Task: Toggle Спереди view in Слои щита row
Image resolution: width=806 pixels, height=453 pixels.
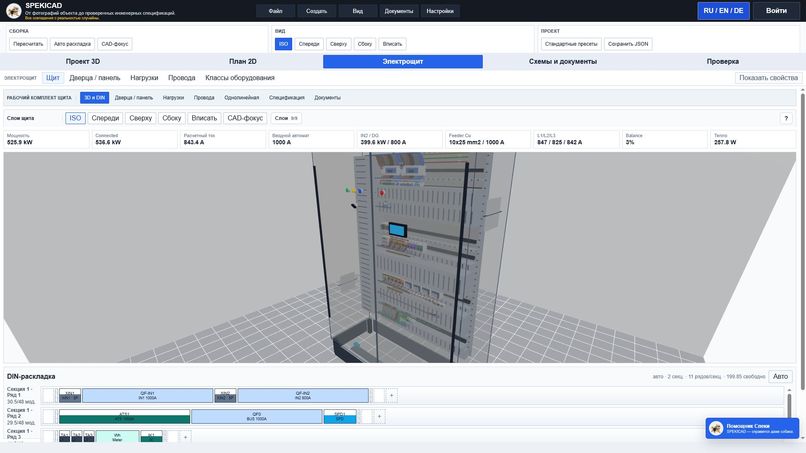Action: [x=105, y=118]
